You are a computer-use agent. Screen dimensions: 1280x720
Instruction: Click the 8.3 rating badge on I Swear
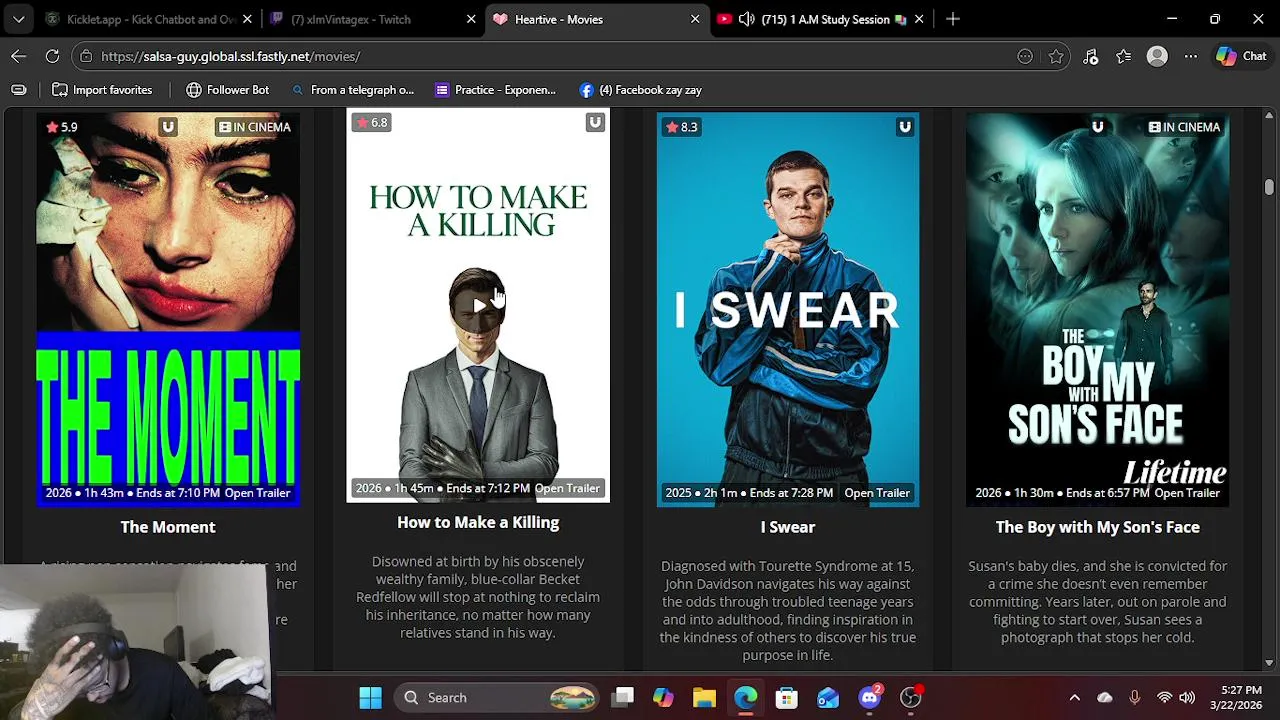(681, 127)
